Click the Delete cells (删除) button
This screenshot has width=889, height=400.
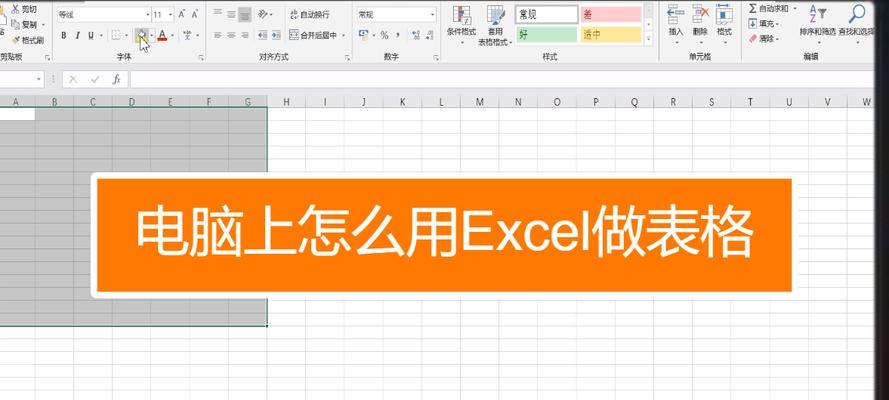point(700,23)
